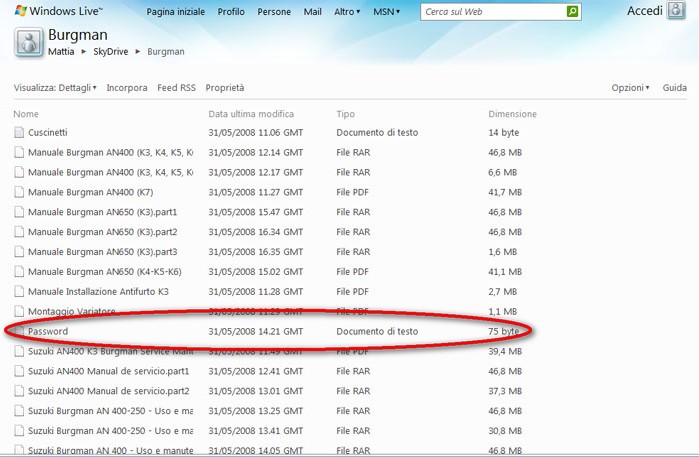Open the Persone section
Image resolution: width=699 pixels, height=457 pixels.
click(x=274, y=12)
